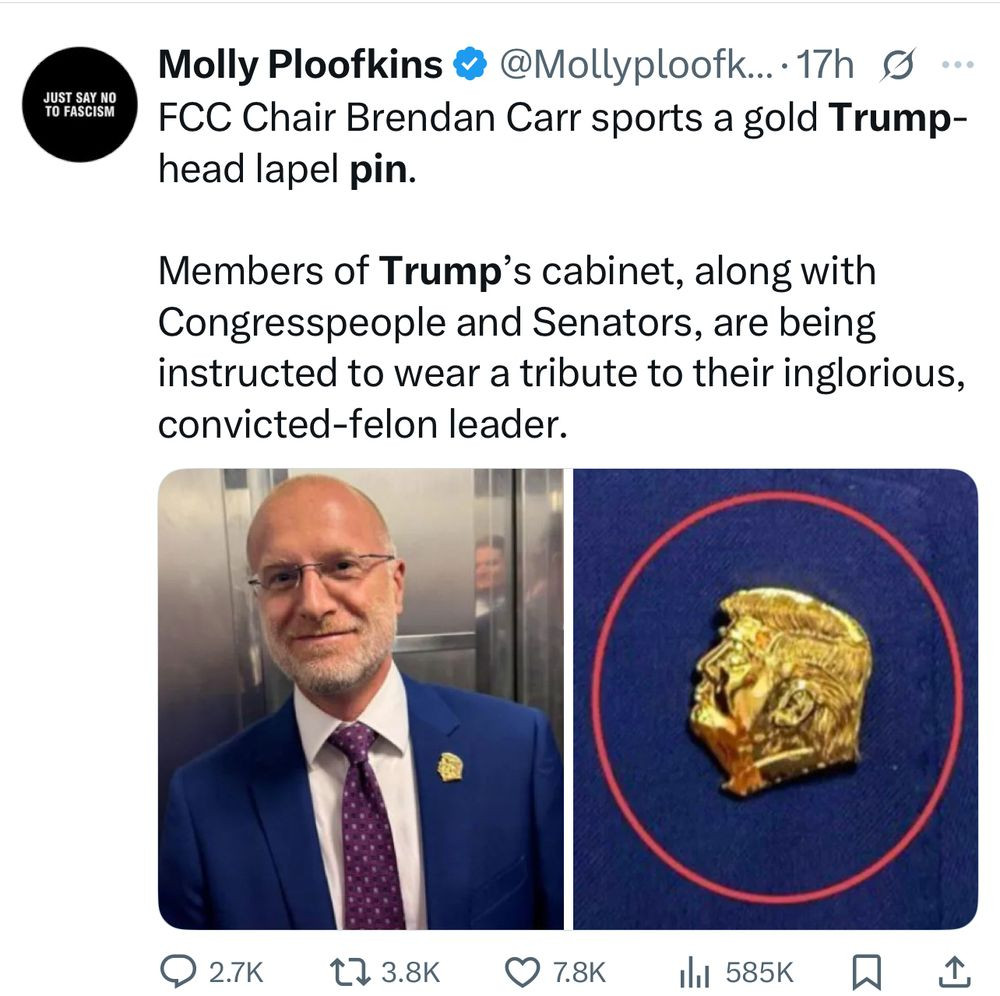Click the Grok slashed-circle icon
This screenshot has height=996, width=1000.
[x=898, y=64]
